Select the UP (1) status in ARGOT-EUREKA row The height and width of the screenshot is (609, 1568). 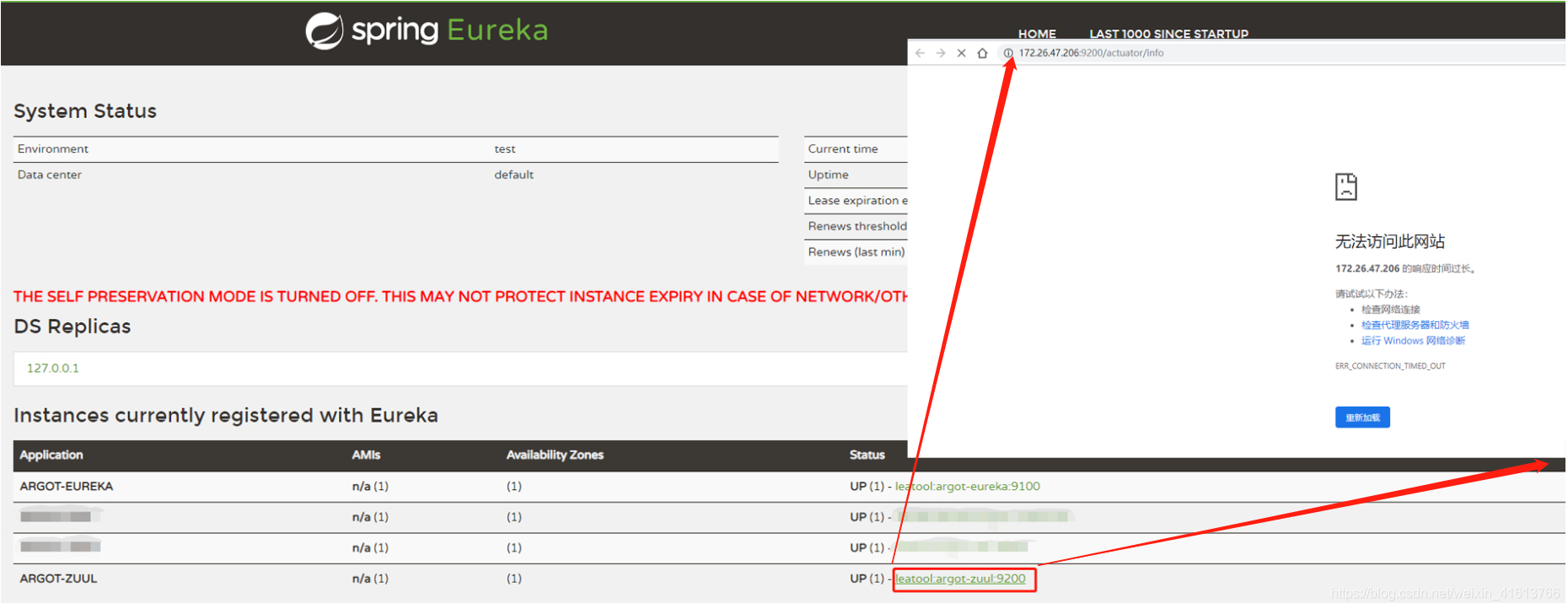tap(867, 487)
